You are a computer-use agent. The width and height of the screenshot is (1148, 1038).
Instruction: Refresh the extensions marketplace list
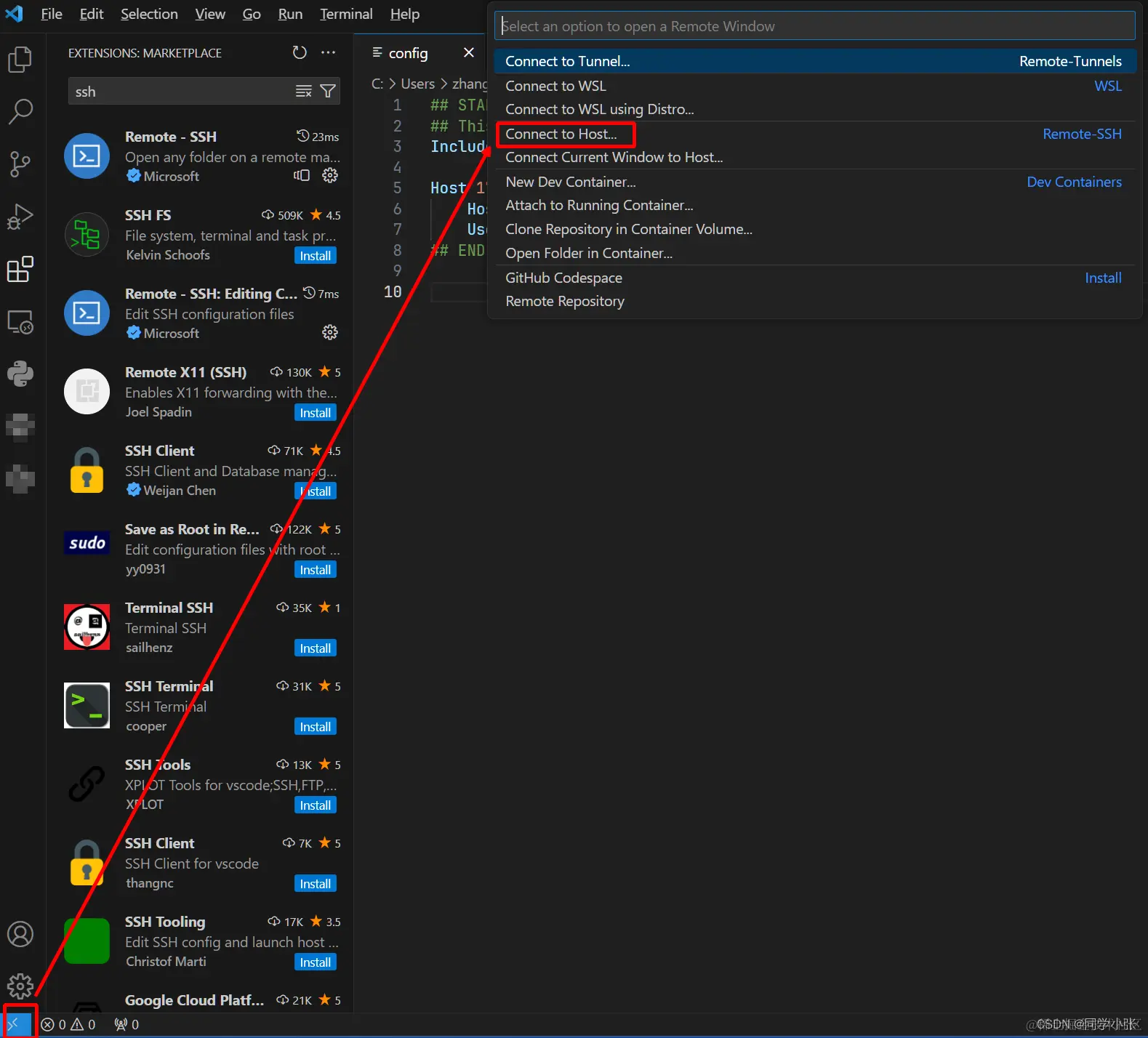click(300, 52)
